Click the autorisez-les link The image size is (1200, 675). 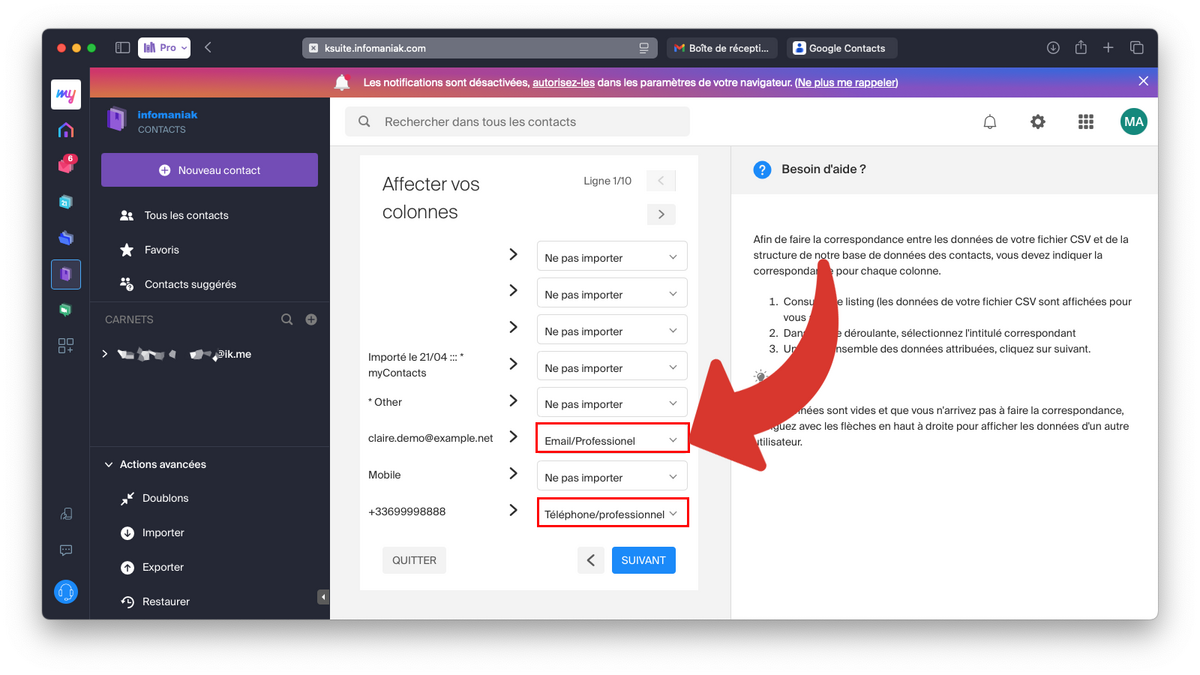click(564, 82)
